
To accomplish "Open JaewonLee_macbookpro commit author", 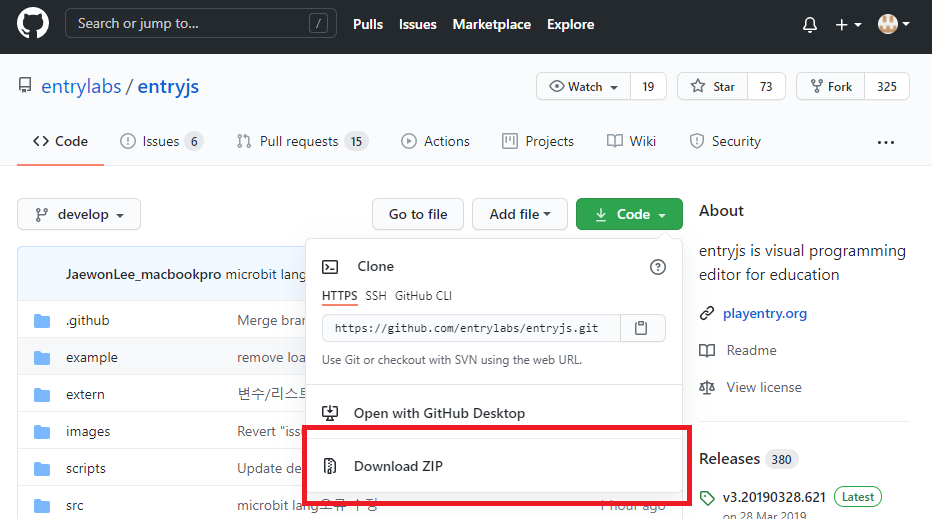I will click(143, 274).
